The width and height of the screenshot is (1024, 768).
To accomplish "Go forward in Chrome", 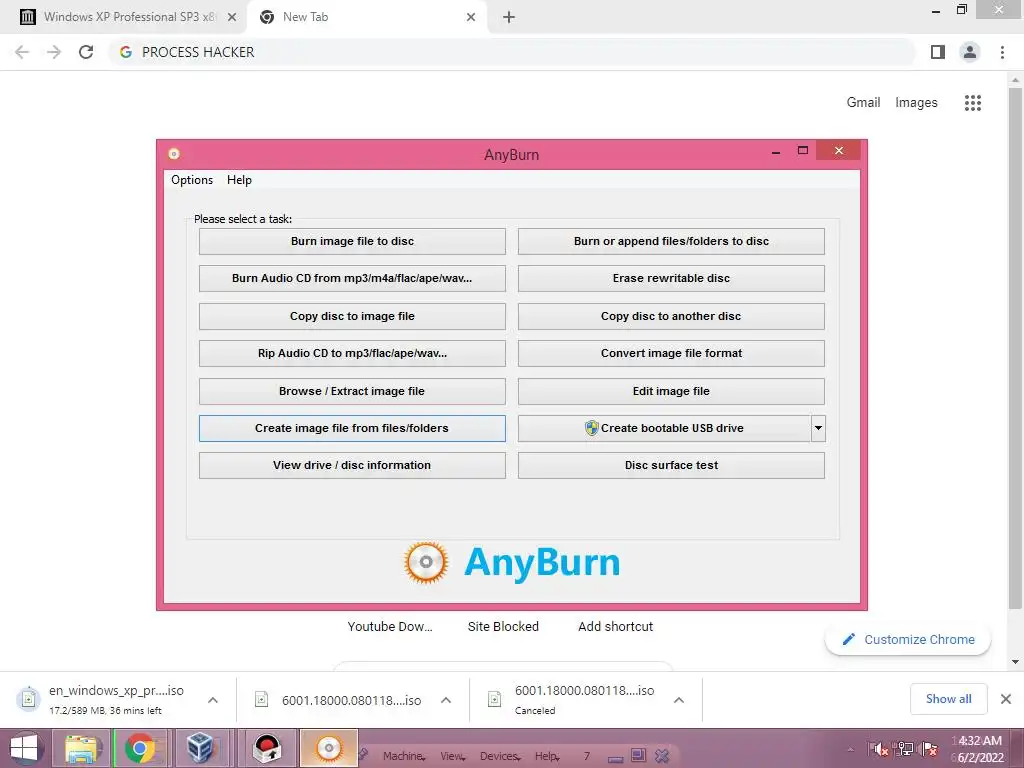I will [x=54, y=52].
